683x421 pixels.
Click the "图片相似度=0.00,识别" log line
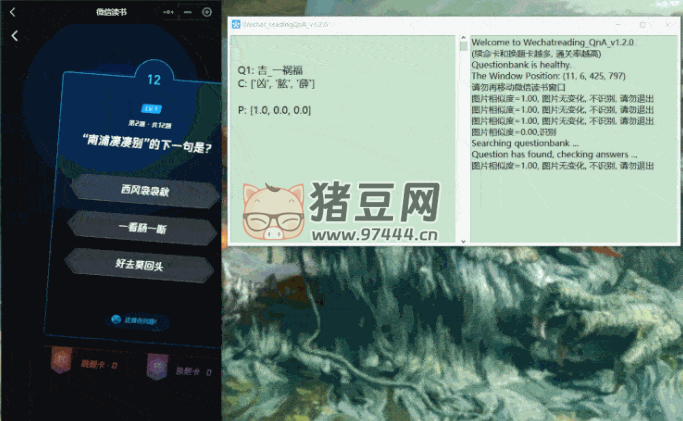(x=514, y=132)
